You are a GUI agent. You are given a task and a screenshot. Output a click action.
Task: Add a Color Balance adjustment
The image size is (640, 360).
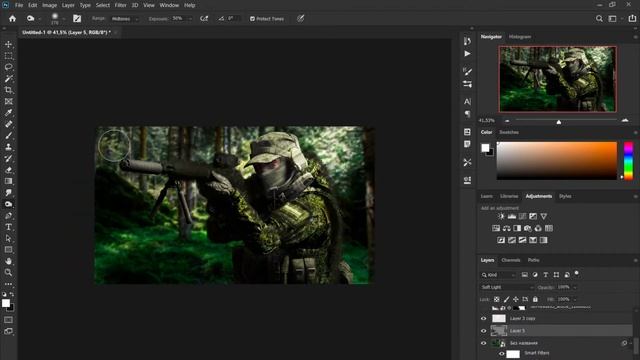click(x=507, y=228)
